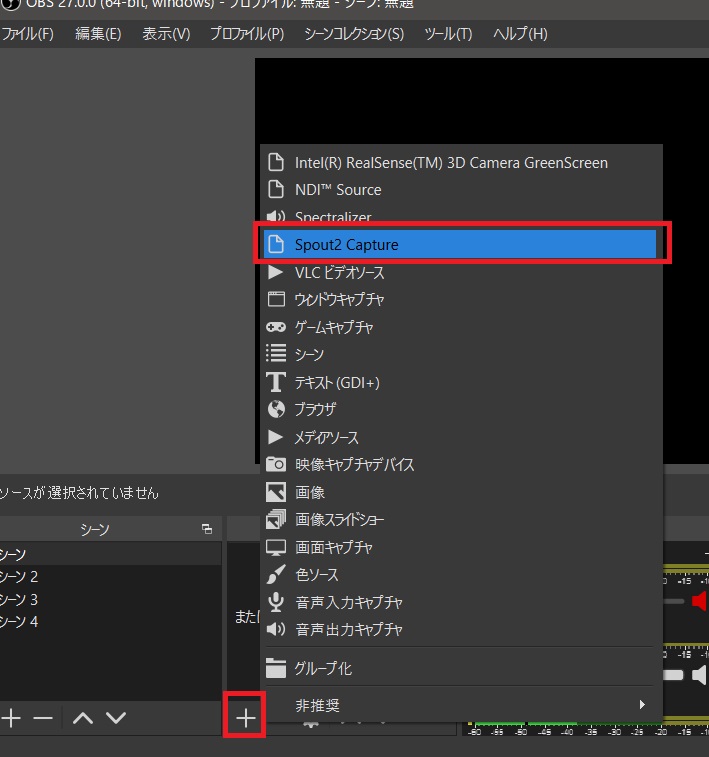Mute the lower mixer channel with the white speaker
The width and height of the screenshot is (709, 757).
tap(700, 675)
